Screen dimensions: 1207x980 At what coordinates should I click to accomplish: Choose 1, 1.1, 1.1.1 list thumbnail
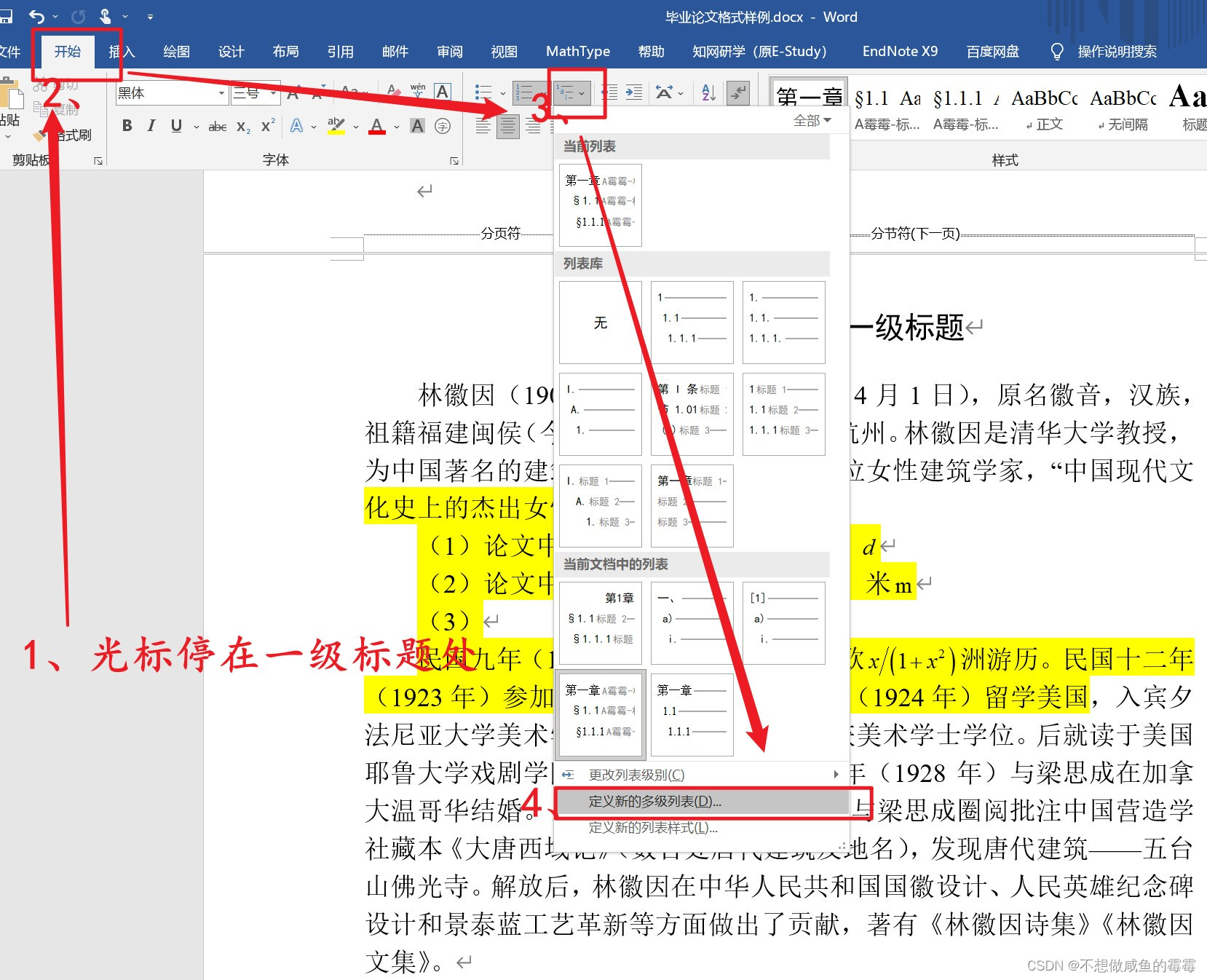(692, 323)
